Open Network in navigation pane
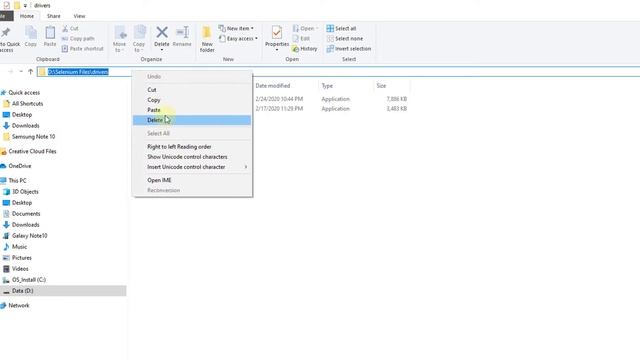Screen dimensions: 640x360 pos(19,305)
